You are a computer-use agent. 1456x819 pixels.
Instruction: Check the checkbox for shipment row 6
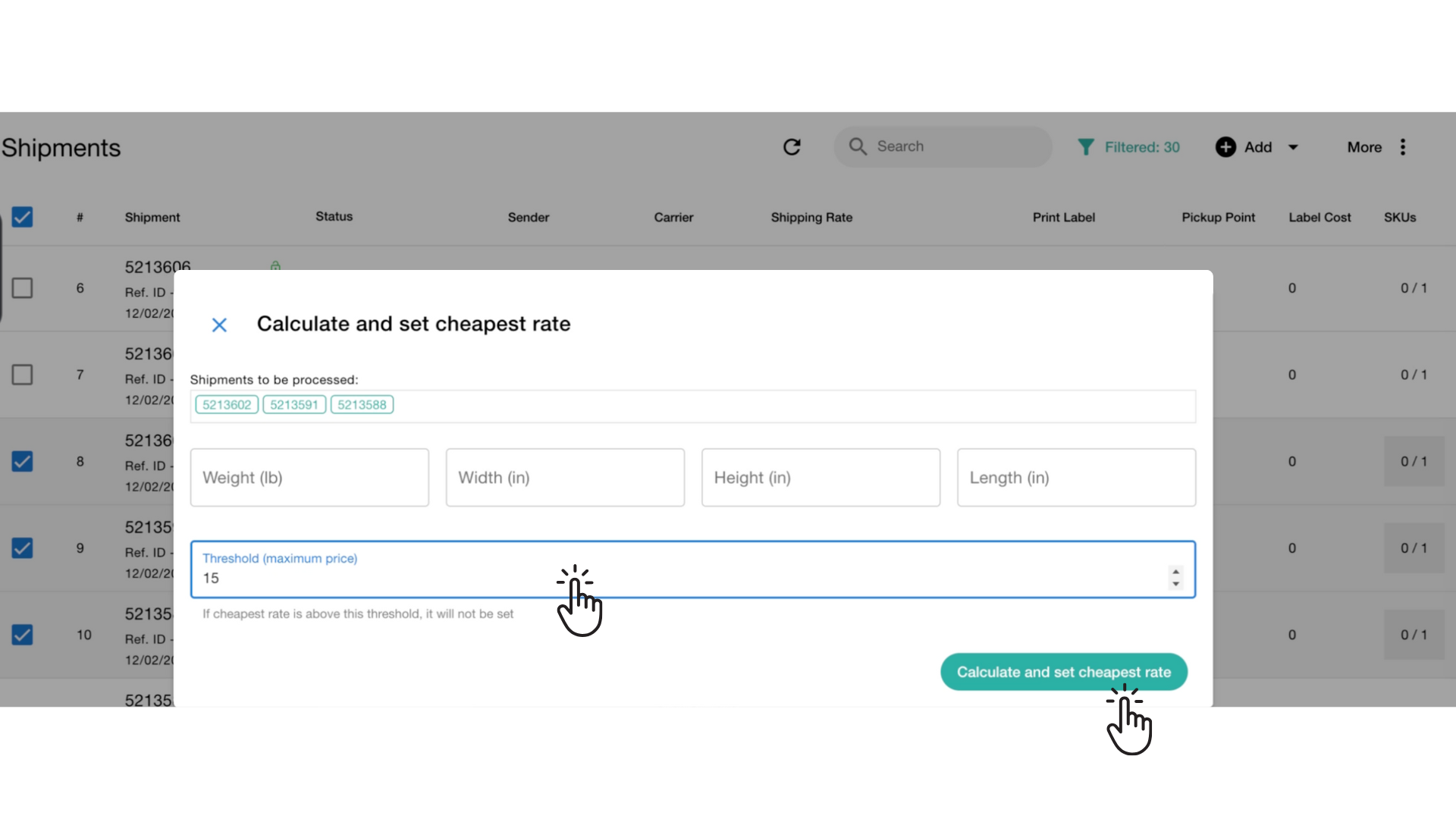click(x=22, y=288)
